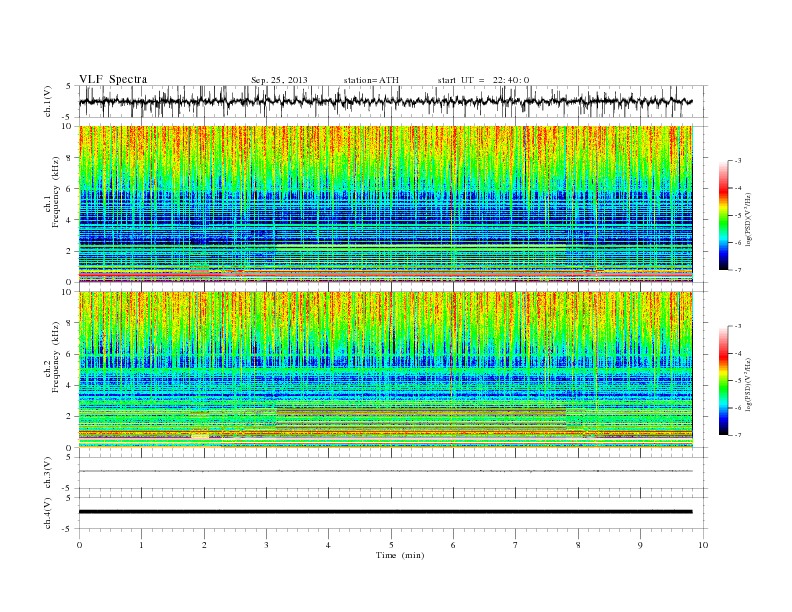Click the "4" tick on the time axis

329,545
